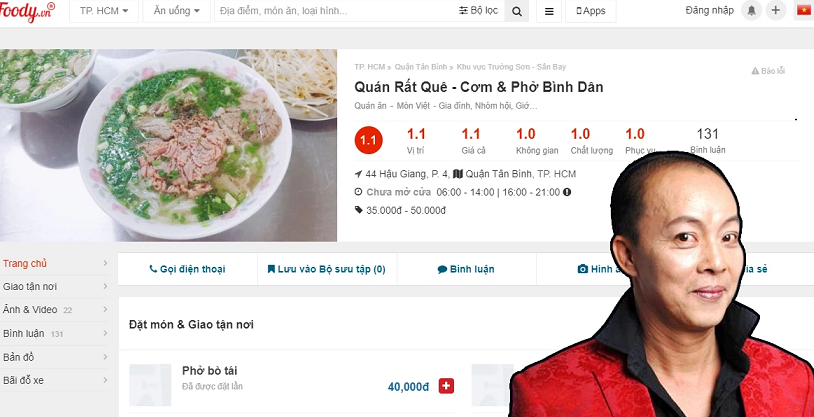Expand the Giao tận nơi sidebar item
Screen dimensions: 814x417
(55, 287)
